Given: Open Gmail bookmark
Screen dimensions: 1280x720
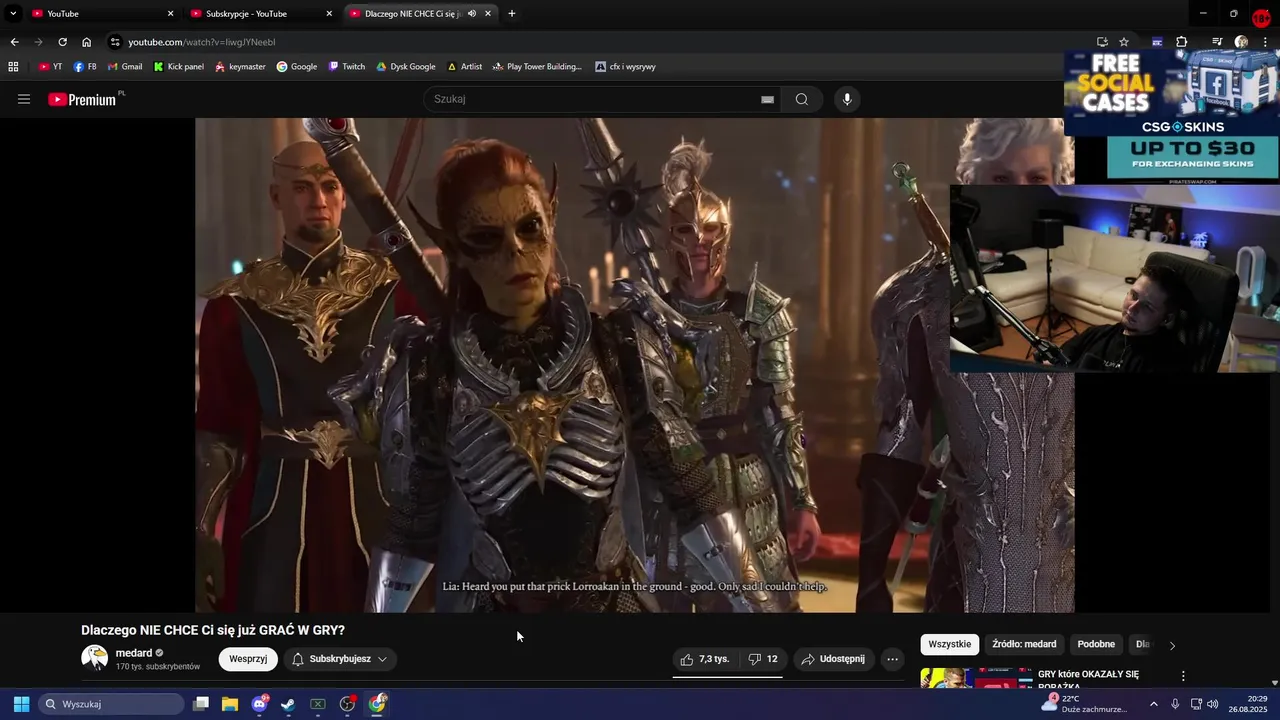Looking at the screenshot, I should click(125, 67).
